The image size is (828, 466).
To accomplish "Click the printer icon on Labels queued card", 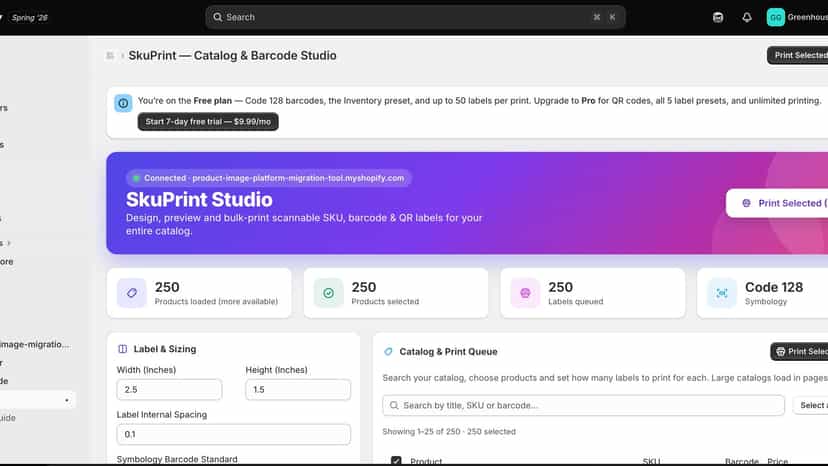I will click(x=525, y=293).
